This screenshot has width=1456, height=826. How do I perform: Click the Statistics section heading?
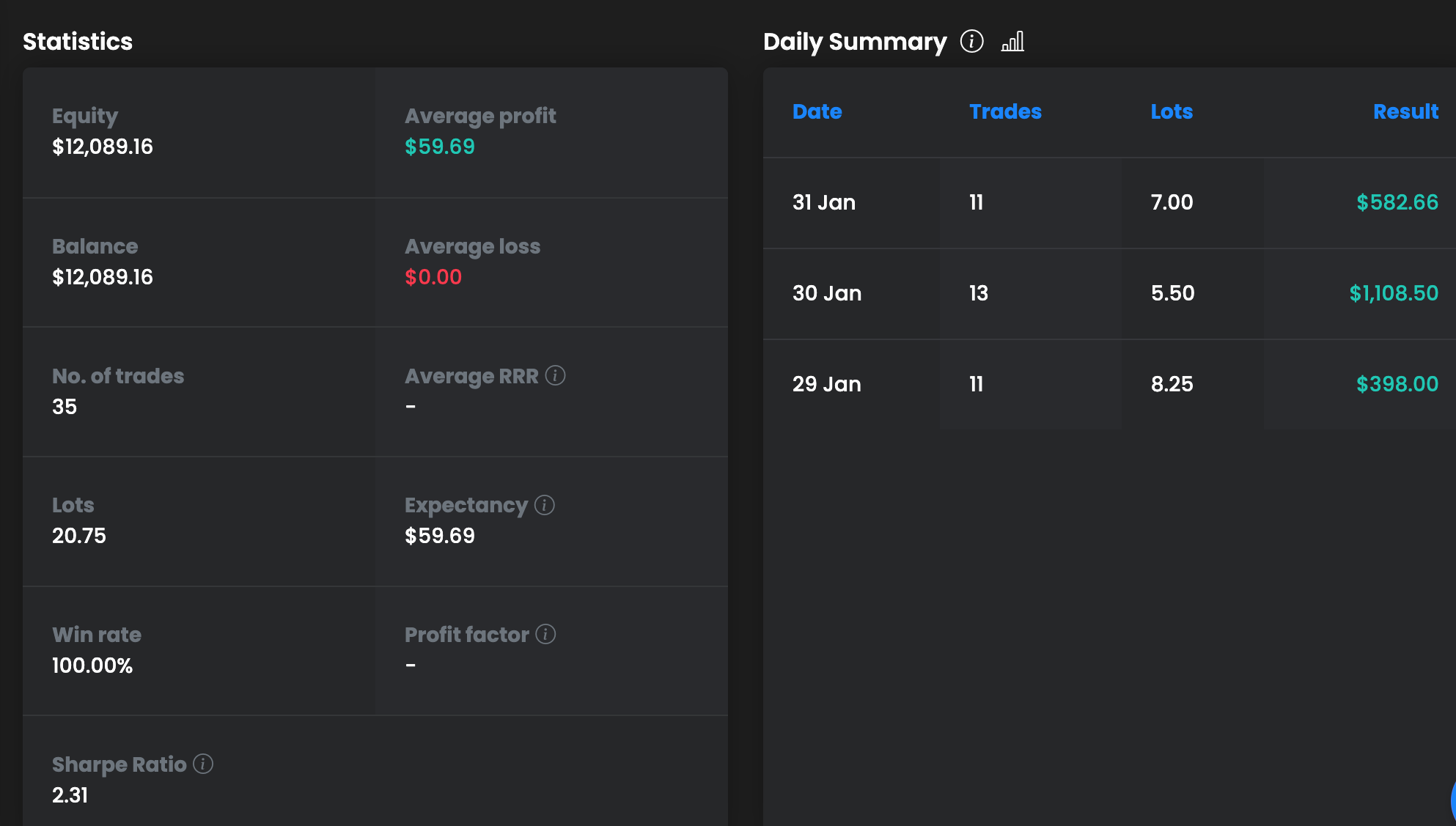pos(78,42)
